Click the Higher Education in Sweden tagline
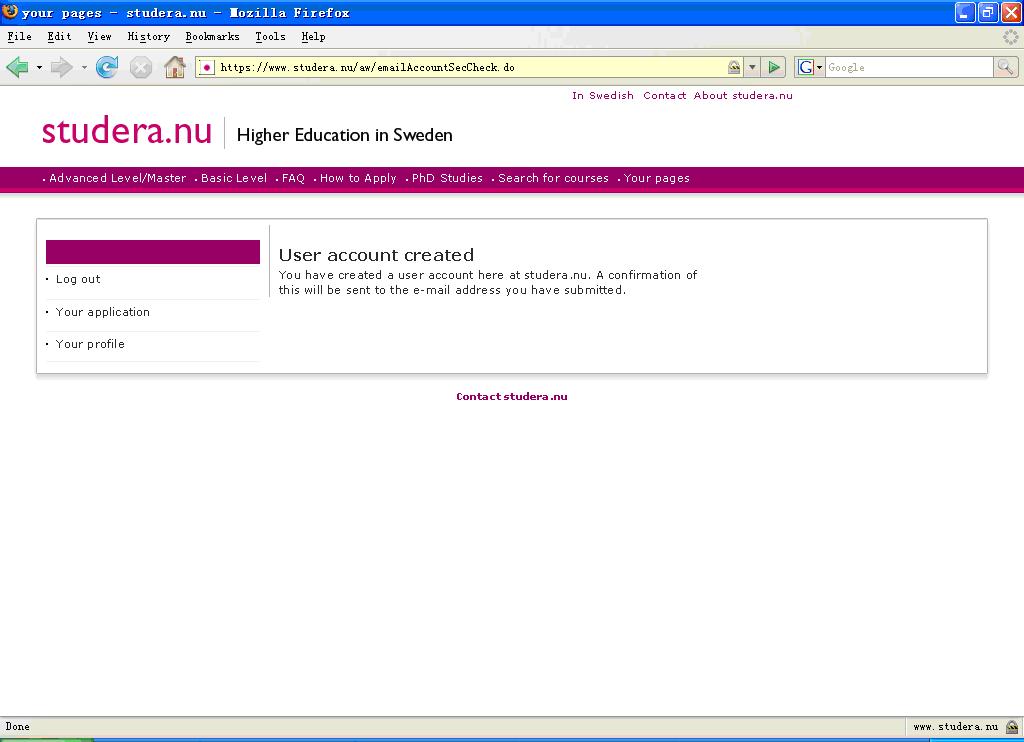 (x=345, y=135)
